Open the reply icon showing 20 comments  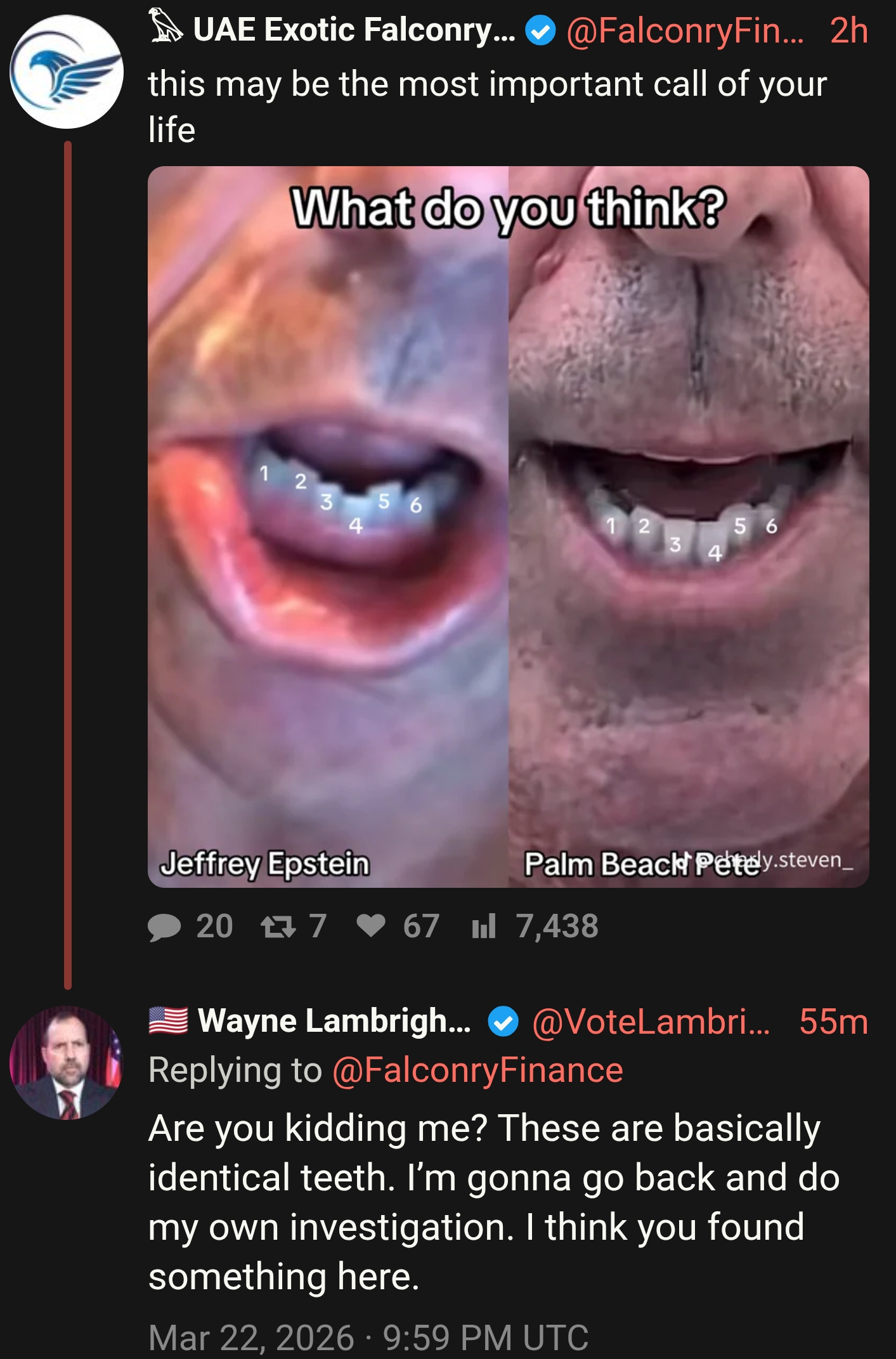[164, 927]
